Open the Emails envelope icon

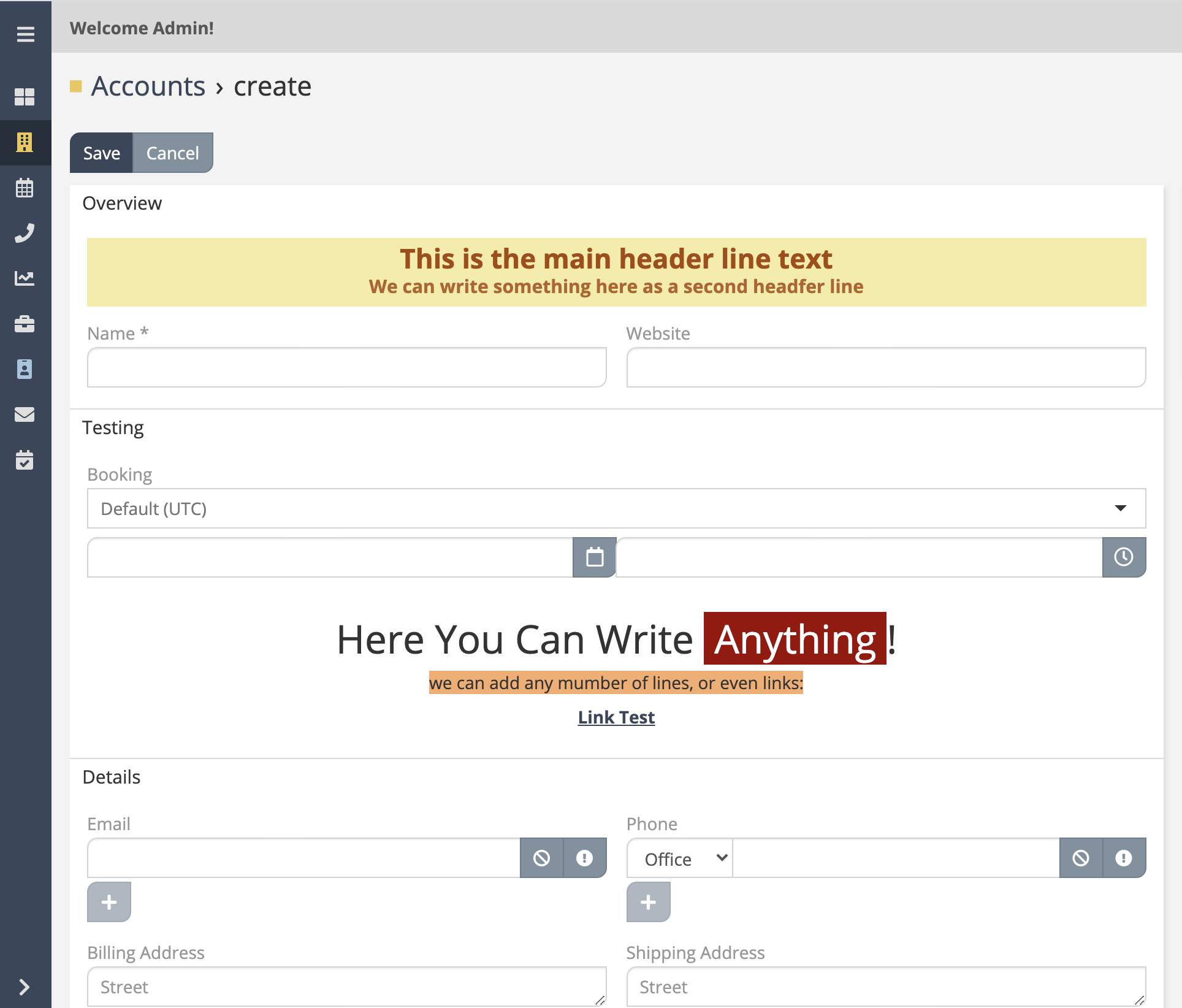[25, 414]
